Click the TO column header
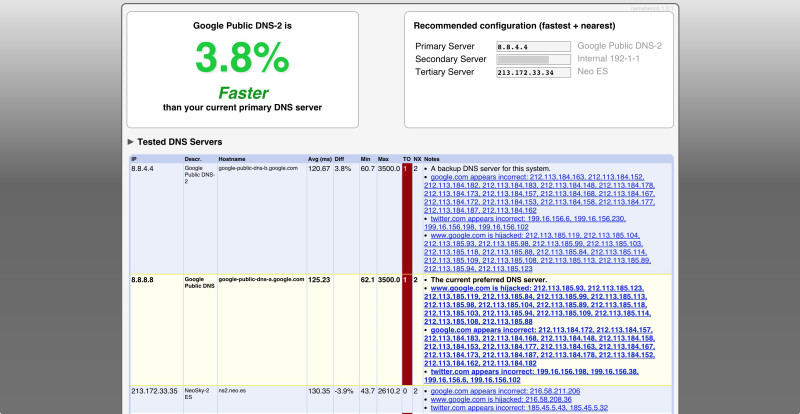 407,159
